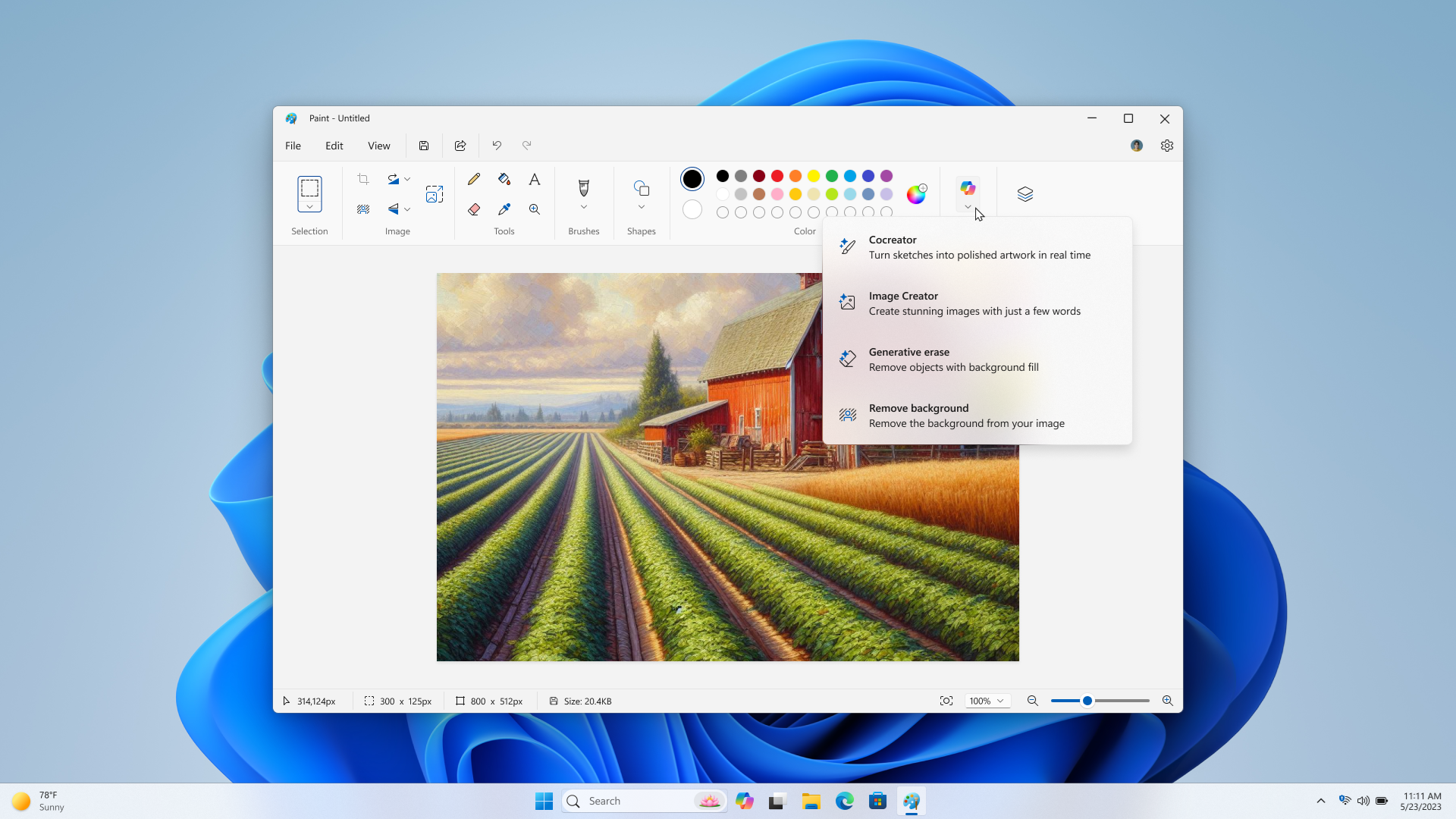
Task: Click the Brushes tool icon
Action: [x=583, y=189]
